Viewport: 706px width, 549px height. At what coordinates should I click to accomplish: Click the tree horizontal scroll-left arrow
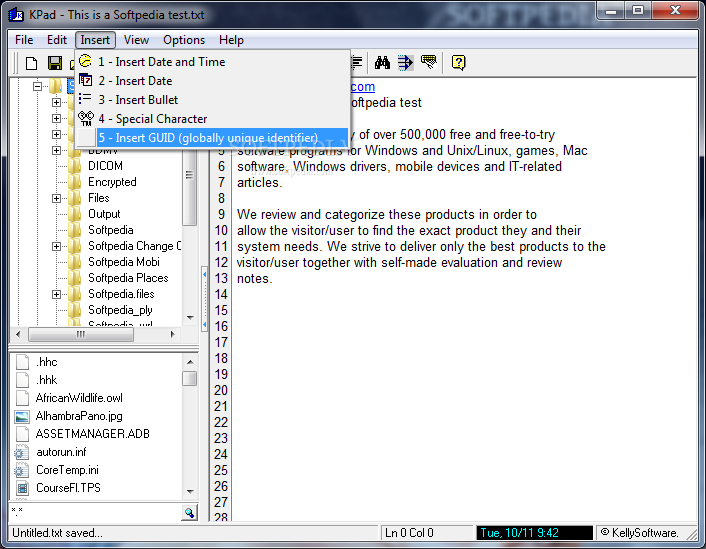18,334
